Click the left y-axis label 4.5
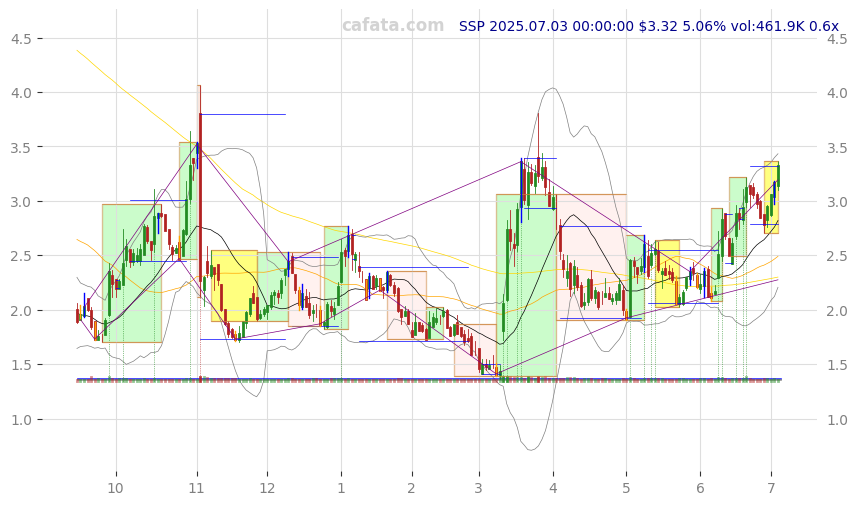The width and height of the screenshot is (858, 505). point(20,39)
